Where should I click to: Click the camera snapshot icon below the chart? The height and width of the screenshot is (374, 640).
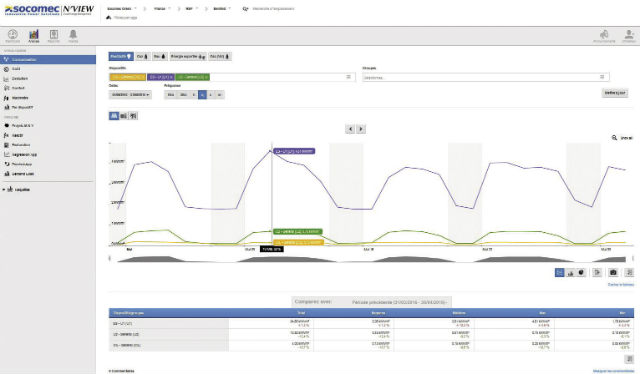[x=613, y=272]
